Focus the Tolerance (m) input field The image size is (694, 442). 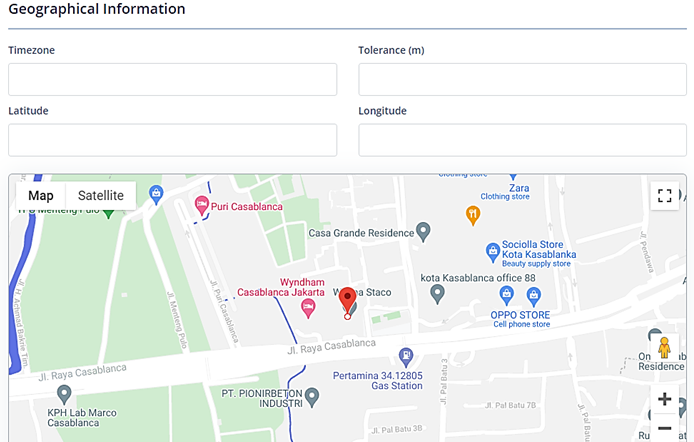522,79
